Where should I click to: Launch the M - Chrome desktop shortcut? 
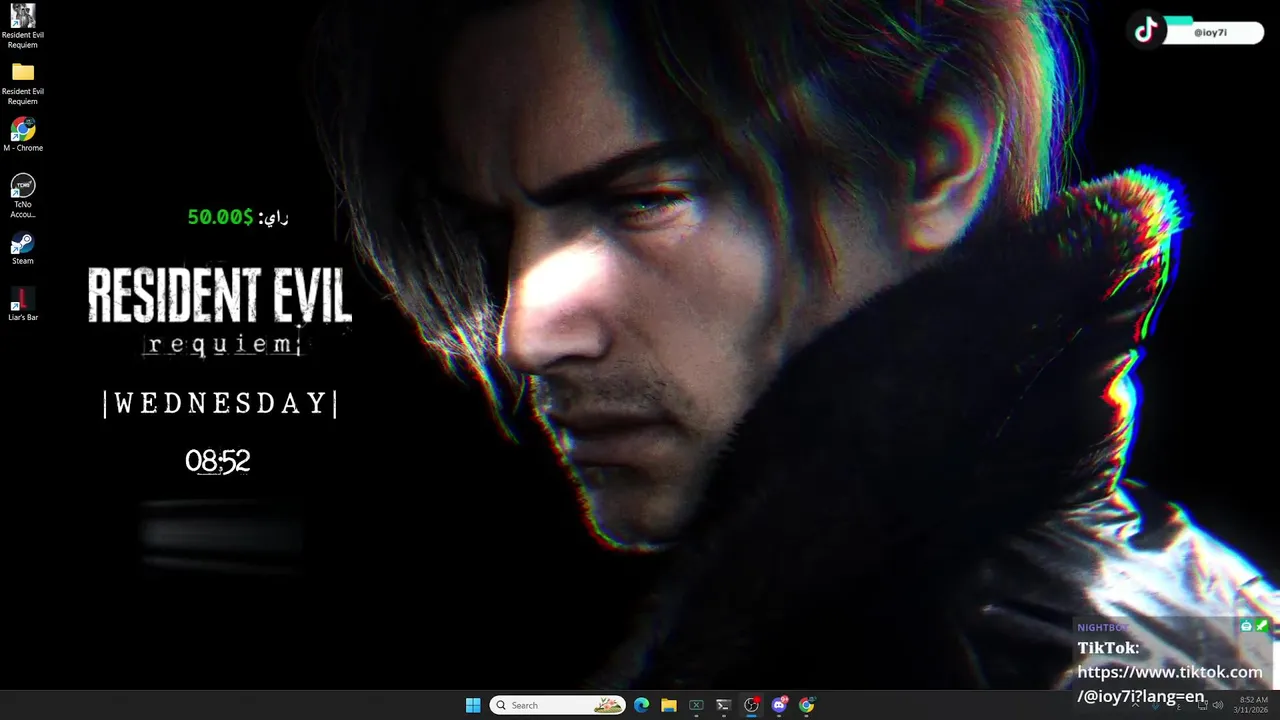pyautogui.click(x=23, y=135)
